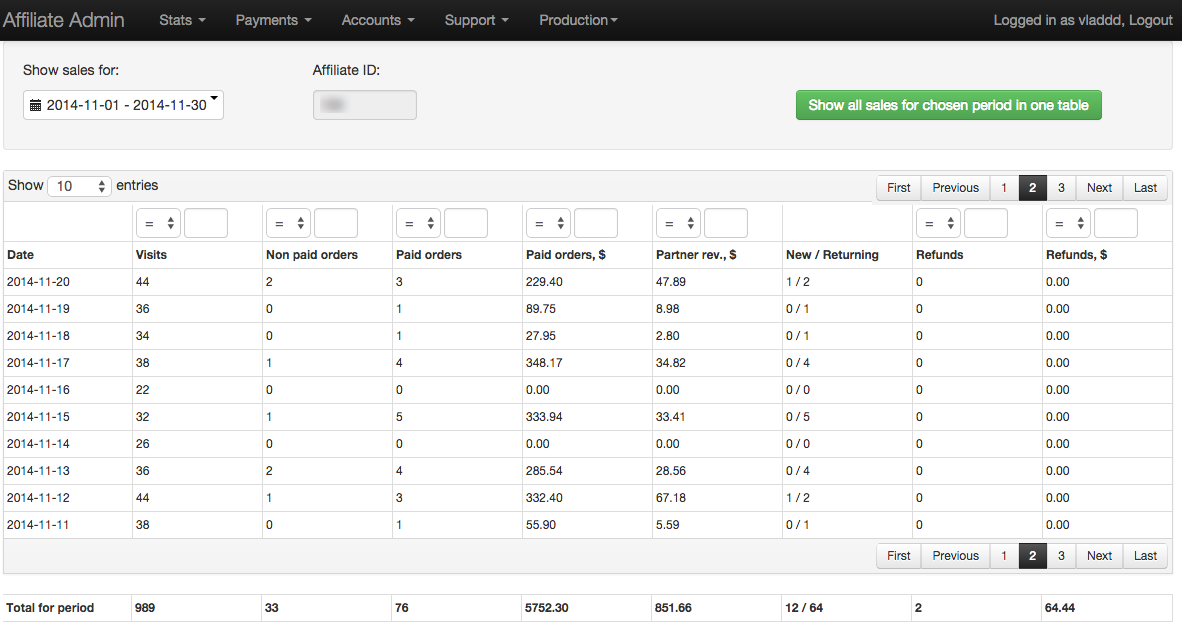The width and height of the screenshot is (1182, 624).
Task: Open the Visits filter operator dropdown
Action: [157, 224]
